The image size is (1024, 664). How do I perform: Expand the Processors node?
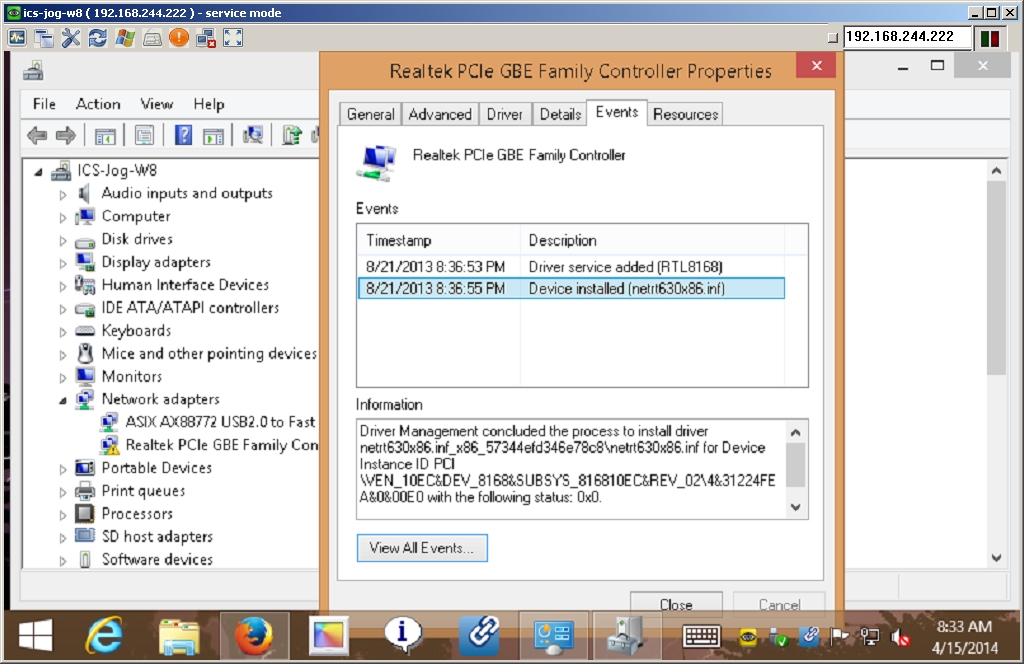pos(63,514)
